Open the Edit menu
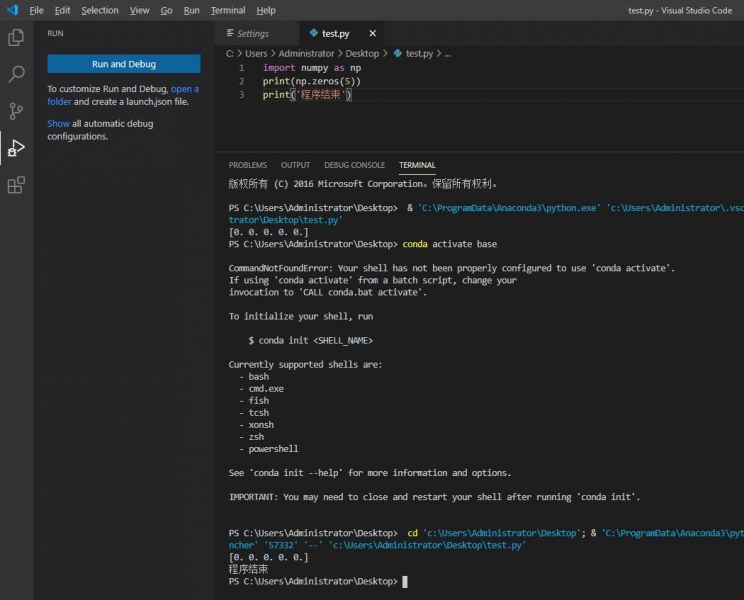This screenshot has height=600, width=744. (62, 10)
